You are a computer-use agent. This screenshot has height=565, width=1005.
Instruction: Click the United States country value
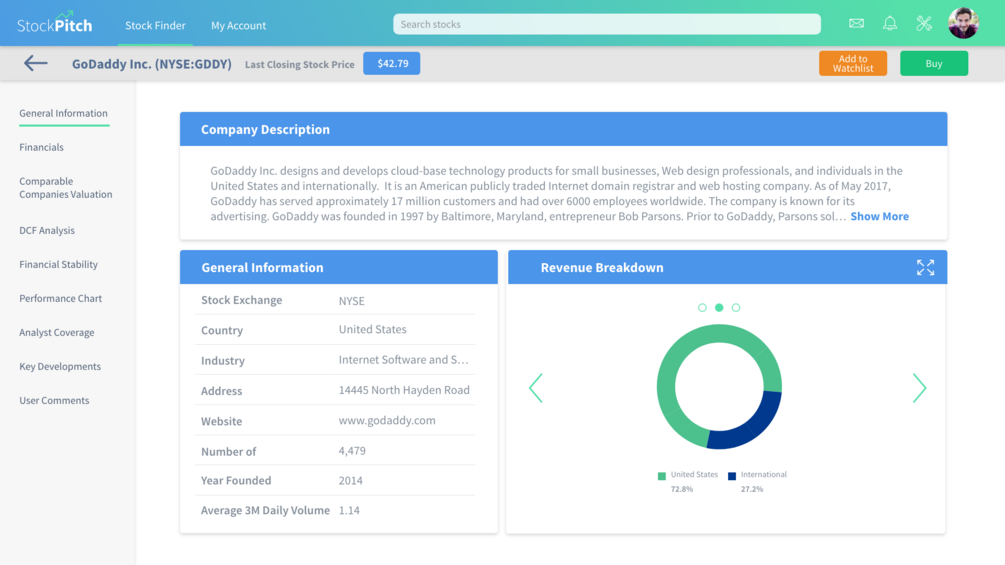coord(372,329)
